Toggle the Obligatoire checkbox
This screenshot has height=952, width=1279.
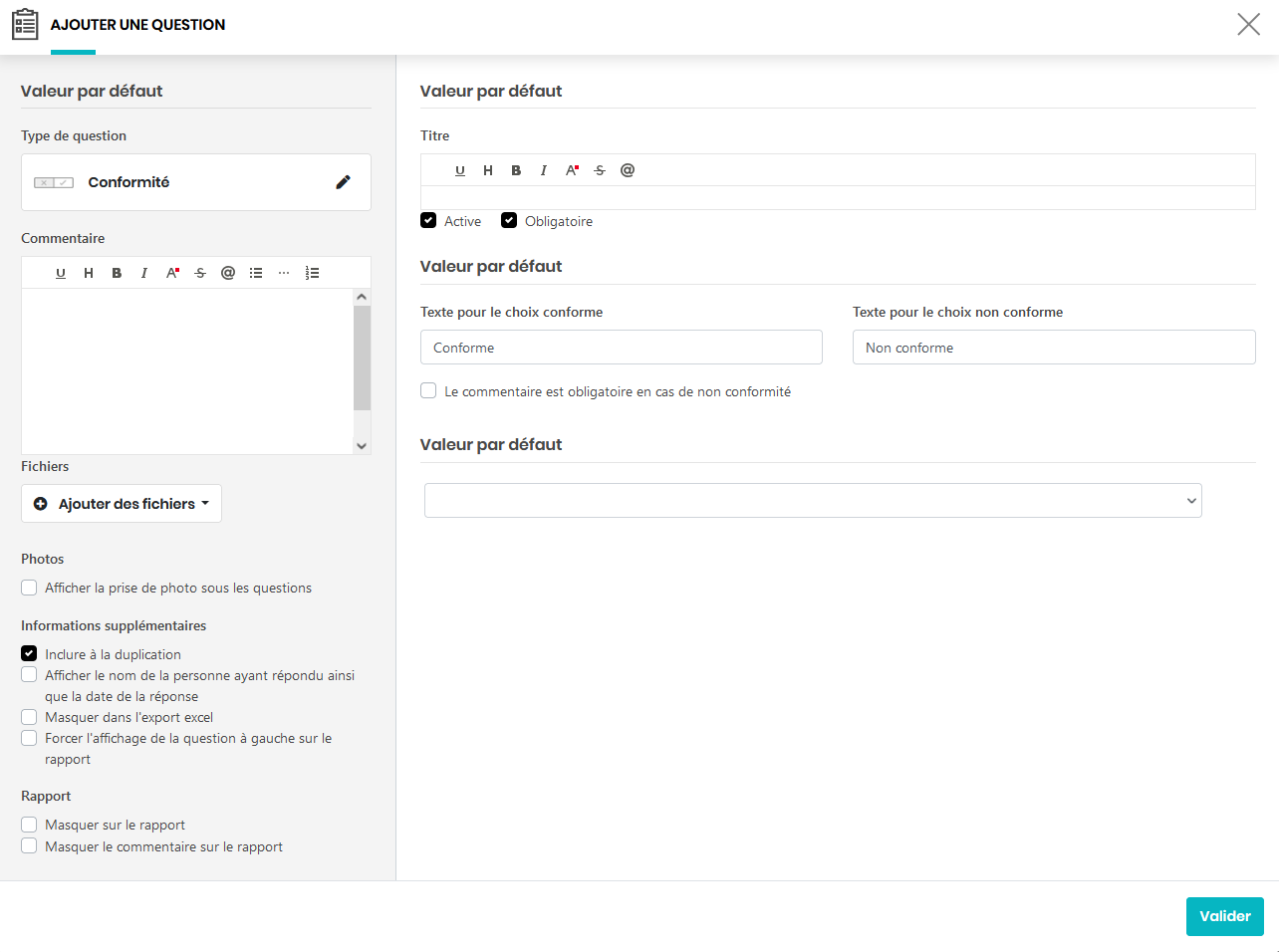tap(509, 221)
